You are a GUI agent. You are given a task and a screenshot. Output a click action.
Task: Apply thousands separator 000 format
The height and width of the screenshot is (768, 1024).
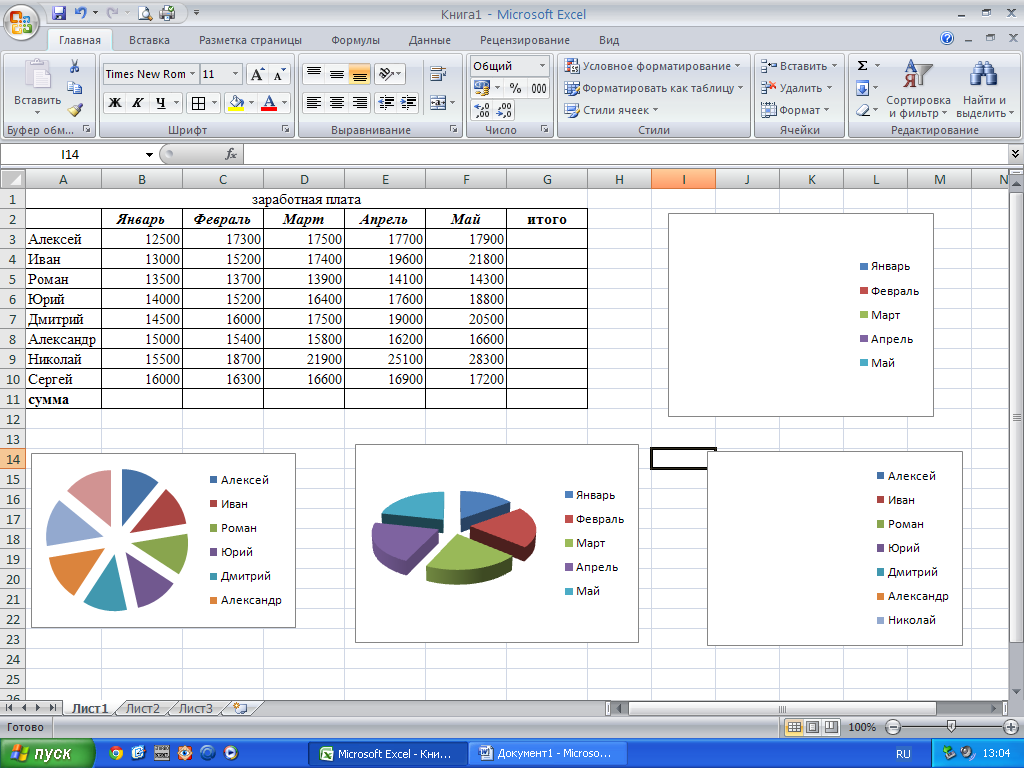tap(539, 88)
